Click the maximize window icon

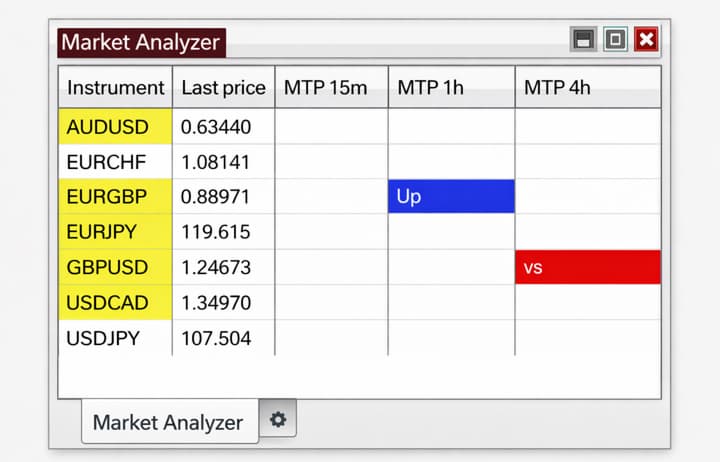click(615, 40)
